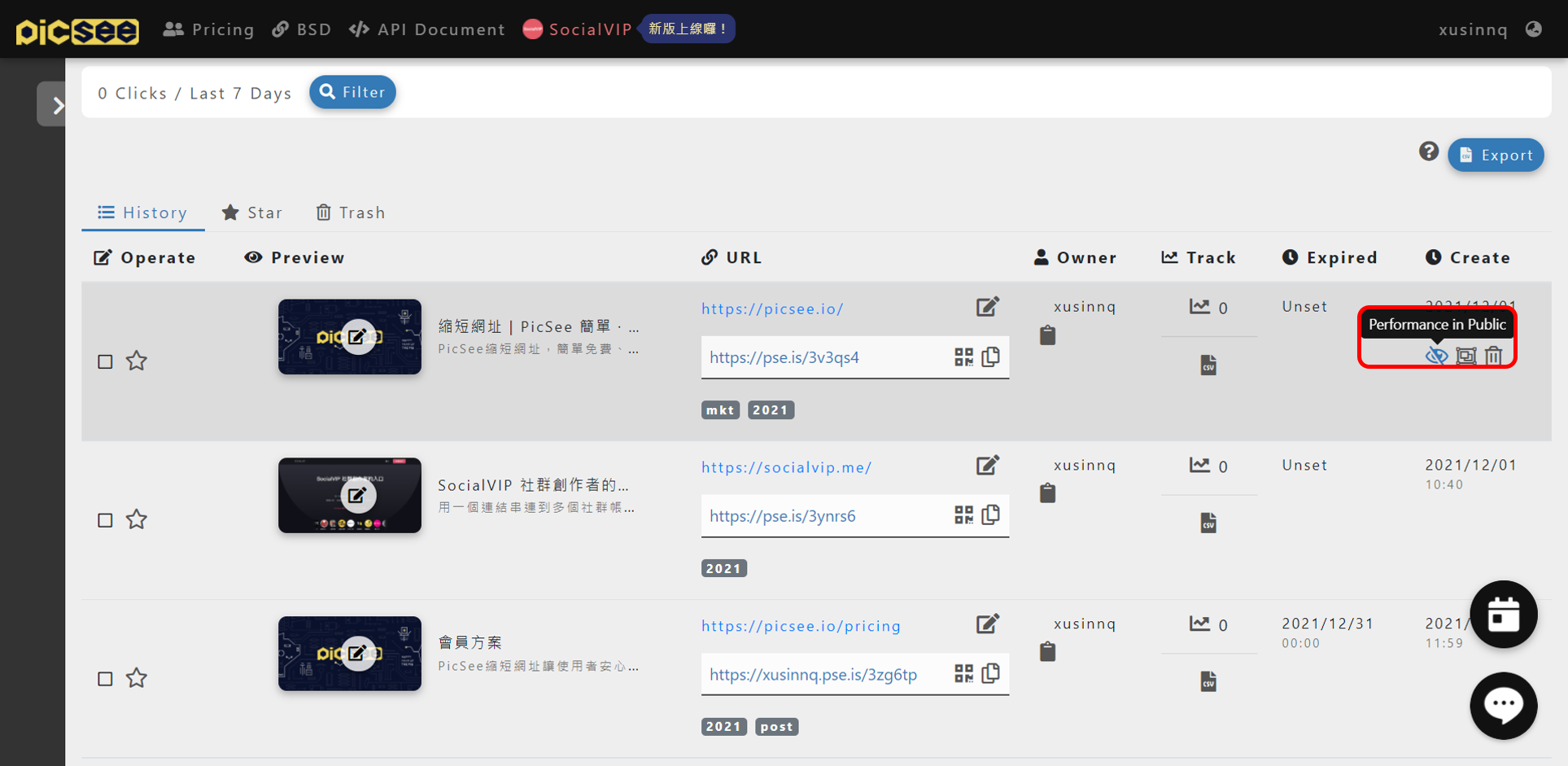Click the xusinnq account name in the header
This screenshot has height=766, width=1568.
point(1473,29)
